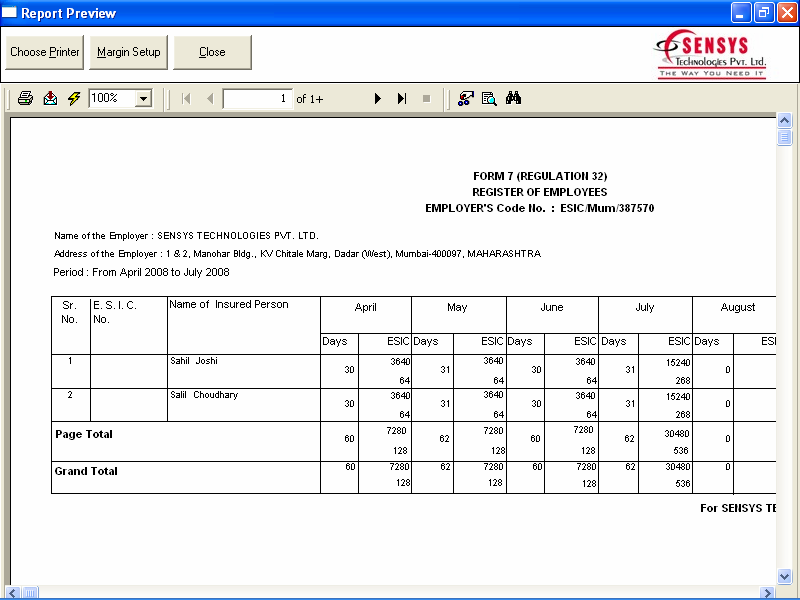The image size is (800, 600).
Task: Click the 536 value in the Grand Total row
Action: click(x=683, y=484)
